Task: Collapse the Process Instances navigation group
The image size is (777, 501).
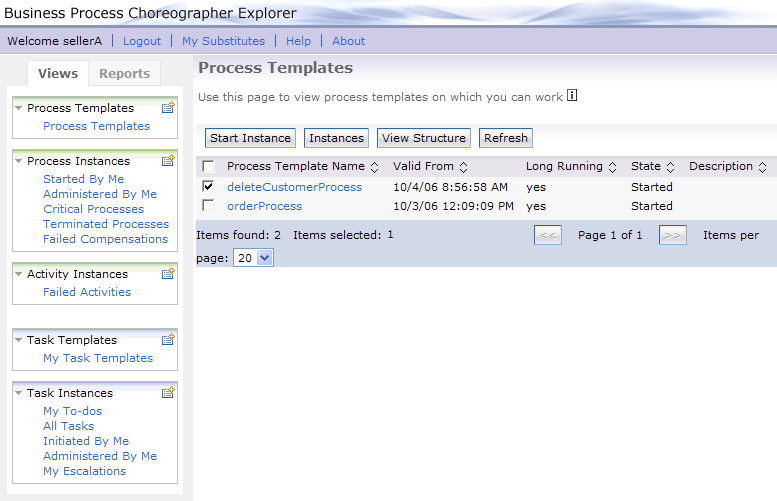Action: point(18,161)
